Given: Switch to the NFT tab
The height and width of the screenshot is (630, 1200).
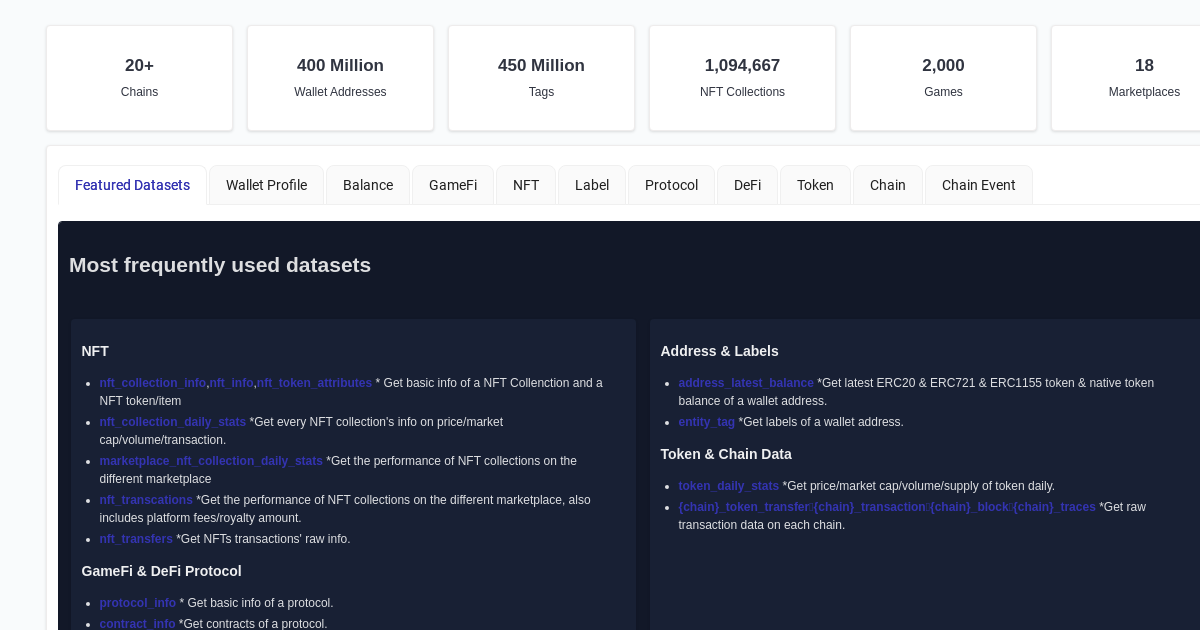Looking at the screenshot, I should 526,185.
